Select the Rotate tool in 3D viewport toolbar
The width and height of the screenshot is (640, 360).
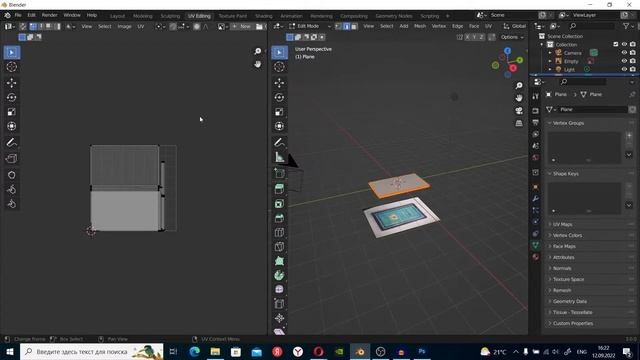(x=279, y=97)
